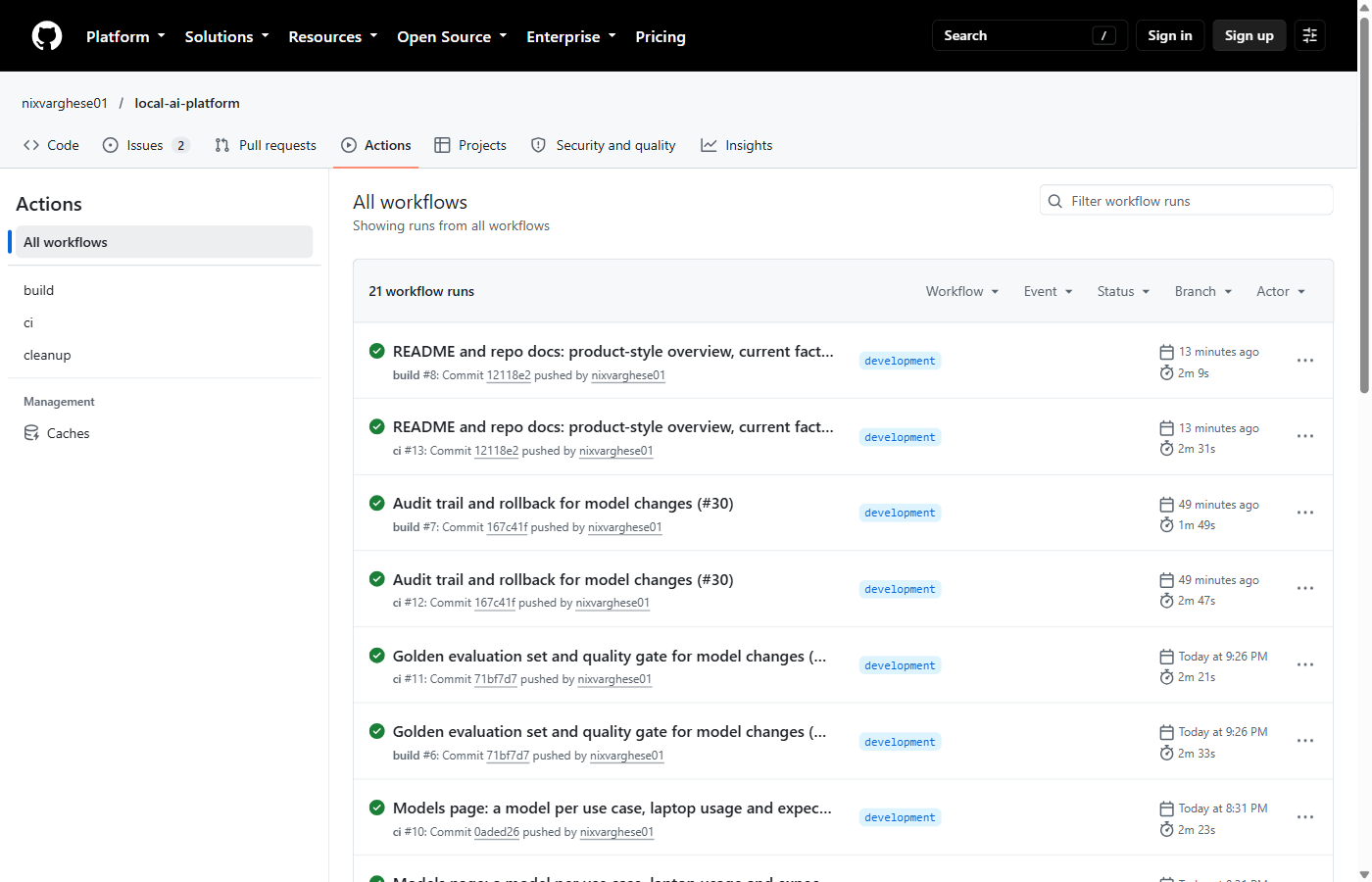Open the Pricing link
This screenshot has height=882, width=1372.
pos(661,36)
